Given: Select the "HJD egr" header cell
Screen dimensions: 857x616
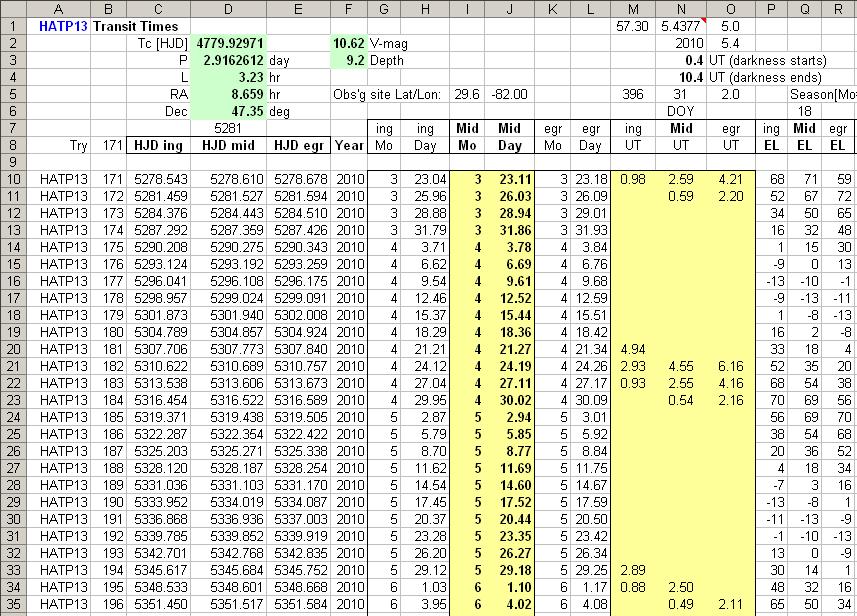Looking at the screenshot, I should coord(298,145).
